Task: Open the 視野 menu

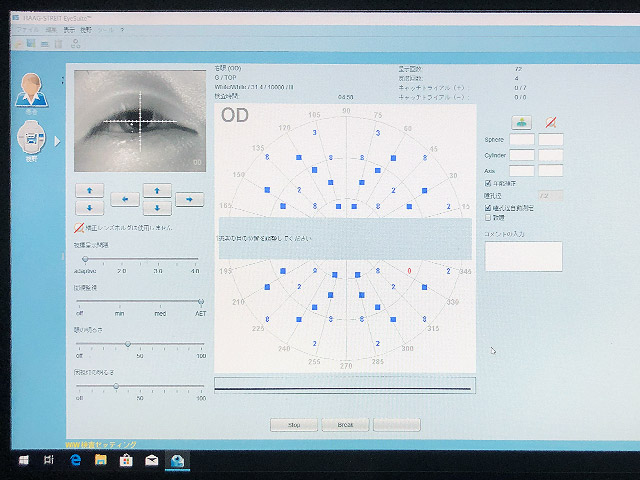Action: point(86,30)
